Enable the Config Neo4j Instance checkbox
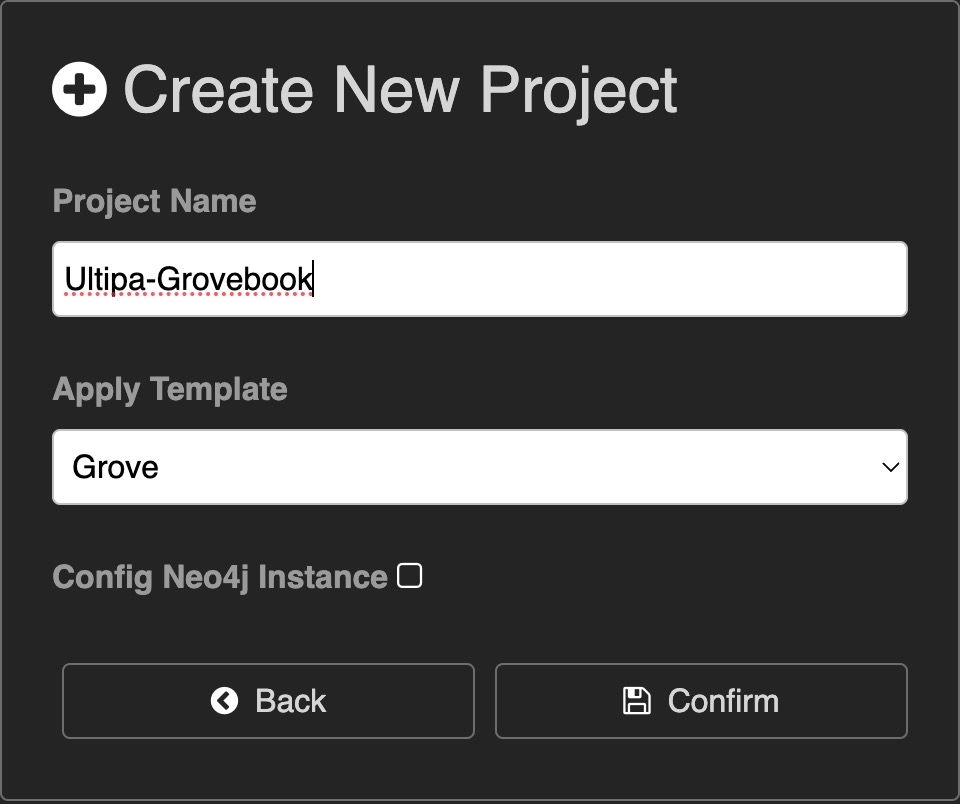The height and width of the screenshot is (804, 960). coord(409,576)
